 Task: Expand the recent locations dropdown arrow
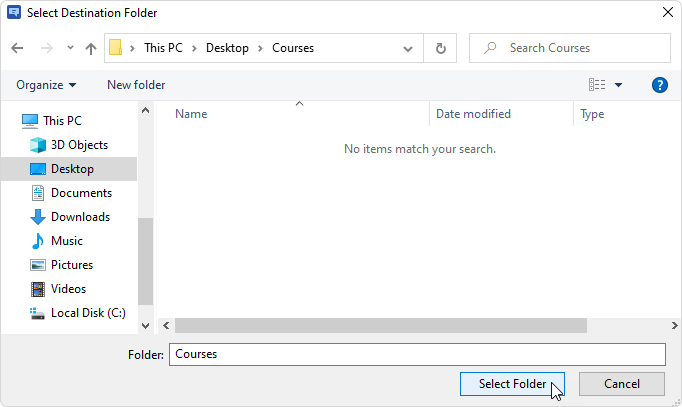pos(70,48)
